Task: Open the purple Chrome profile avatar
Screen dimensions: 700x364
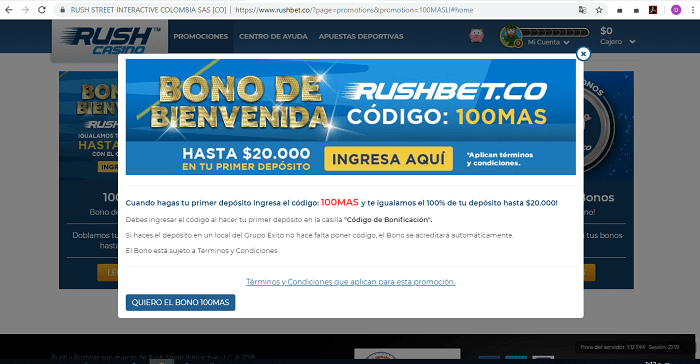Action: [x=676, y=10]
